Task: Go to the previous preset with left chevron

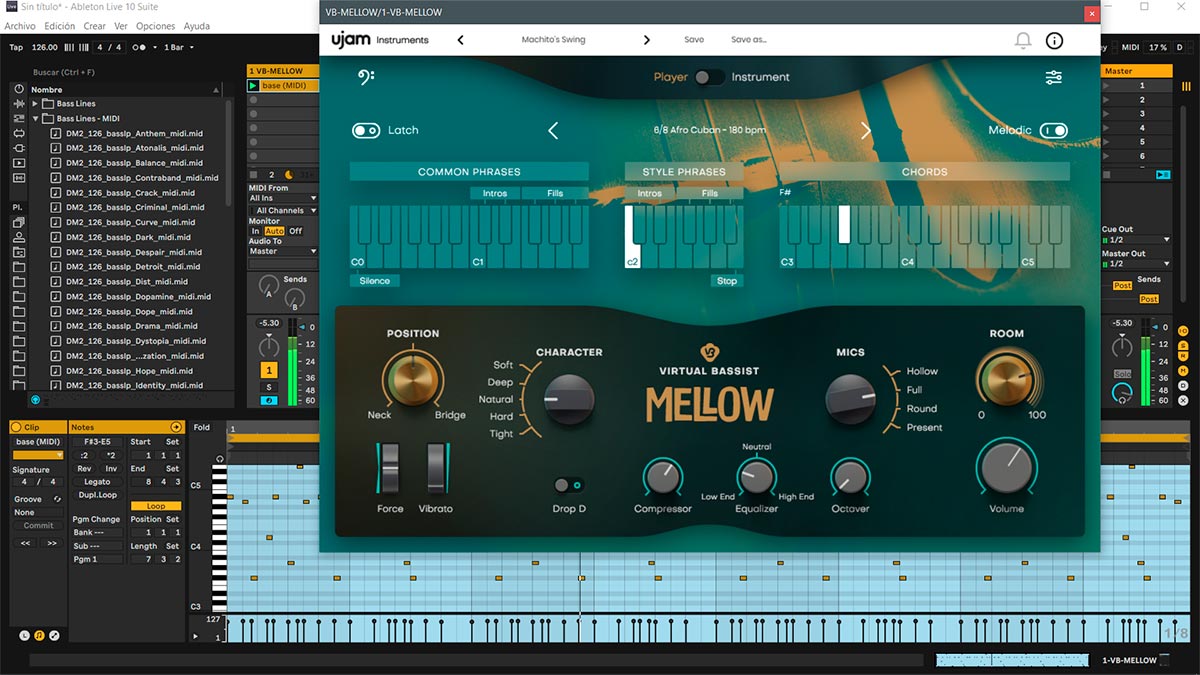Action: pos(461,40)
